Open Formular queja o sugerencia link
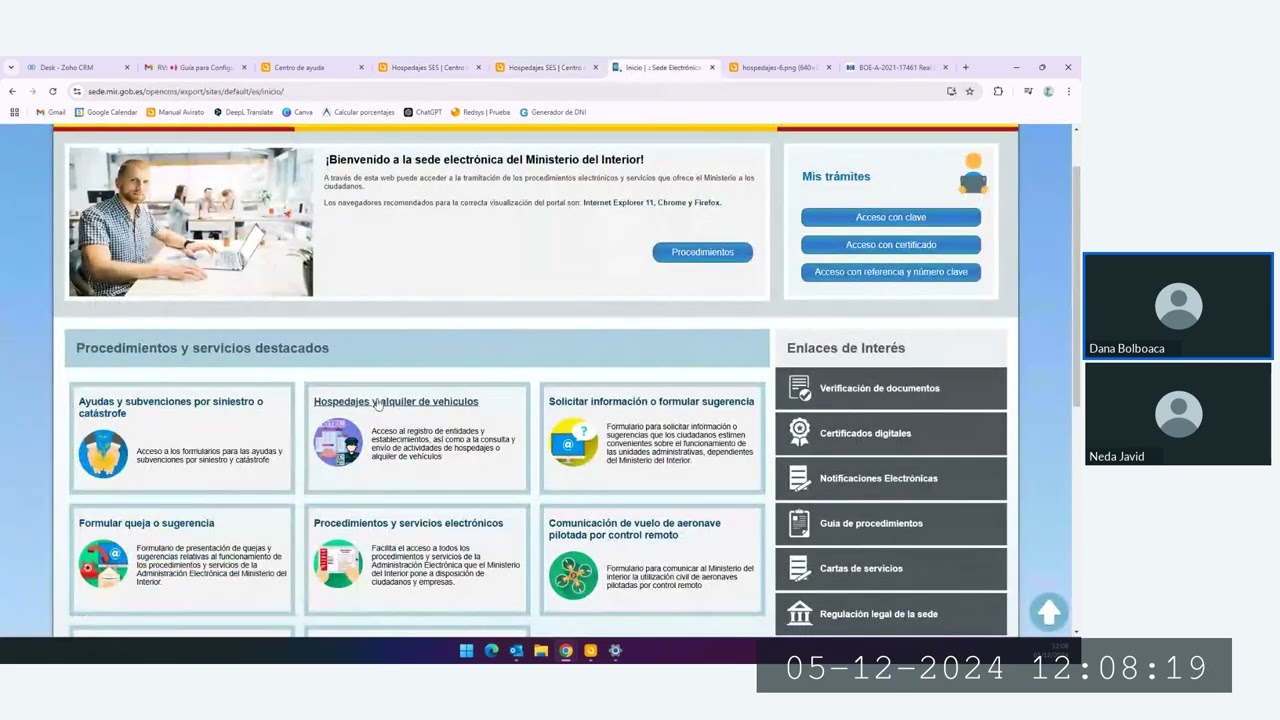 (x=146, y=523)
